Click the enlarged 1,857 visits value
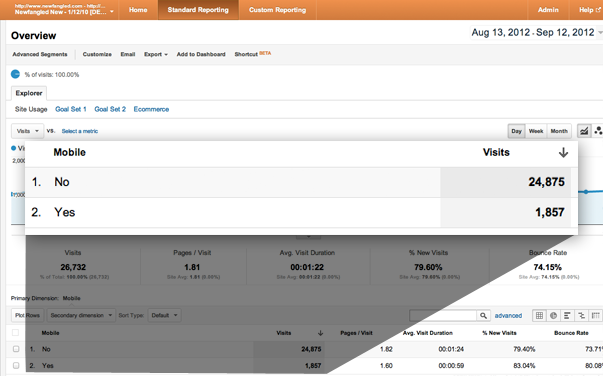Screen dimensions: 603x376 tap(550, 212)
